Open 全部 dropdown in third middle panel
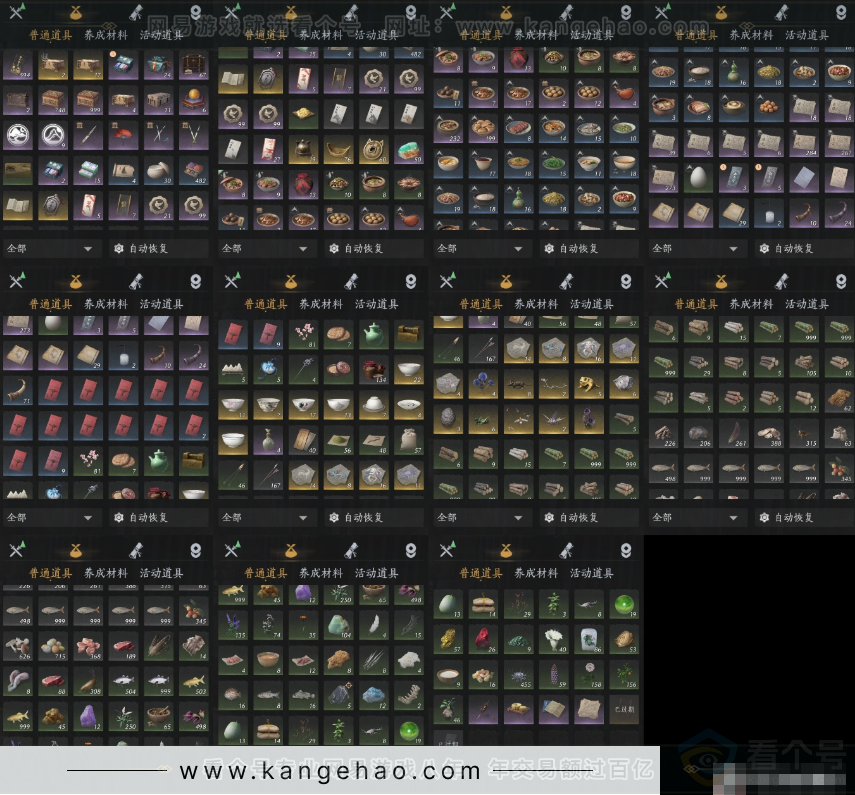The image size is (855, 795). pyautogui.click(x=481, y=517)
